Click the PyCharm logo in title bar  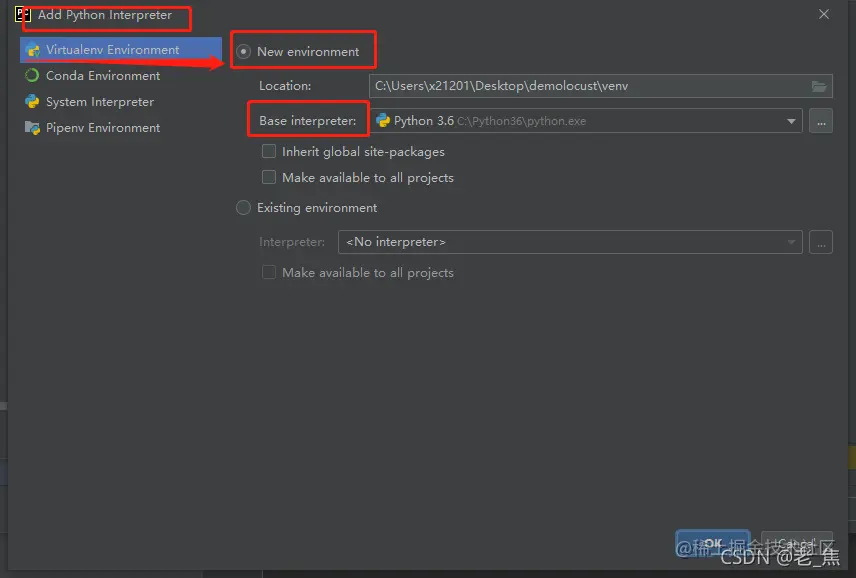click(x=22, y=14)
